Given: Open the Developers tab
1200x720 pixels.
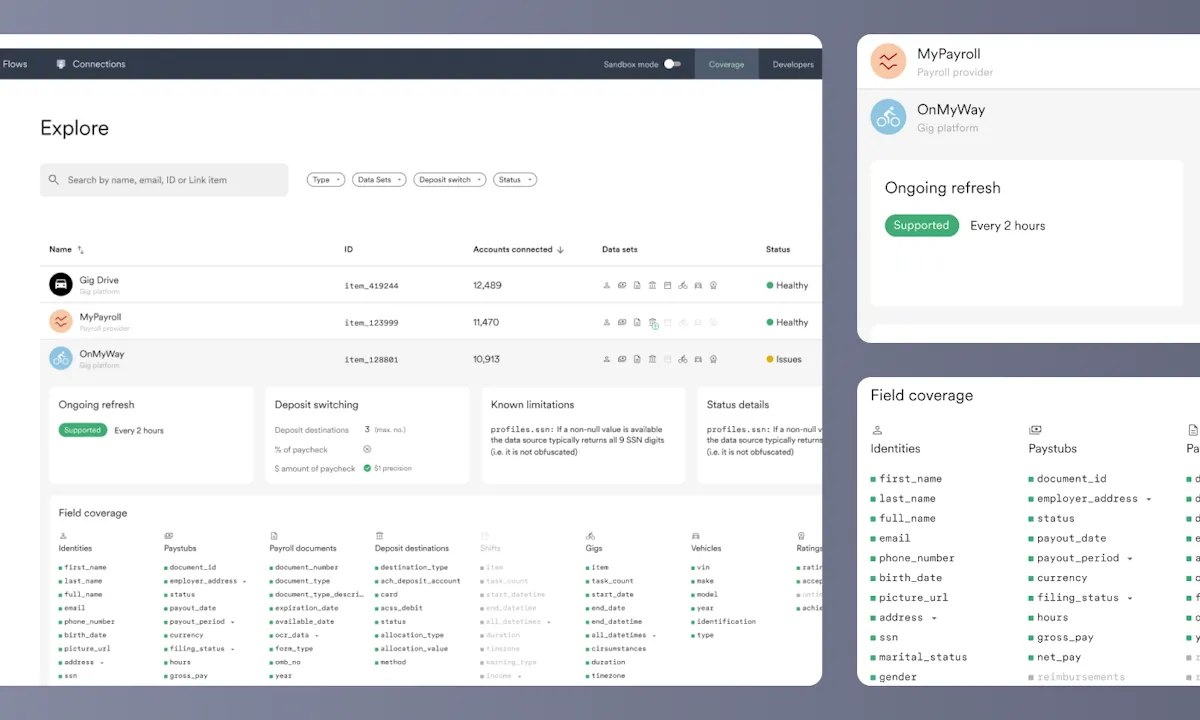Looking at the screenshot, I should [793, 64].
